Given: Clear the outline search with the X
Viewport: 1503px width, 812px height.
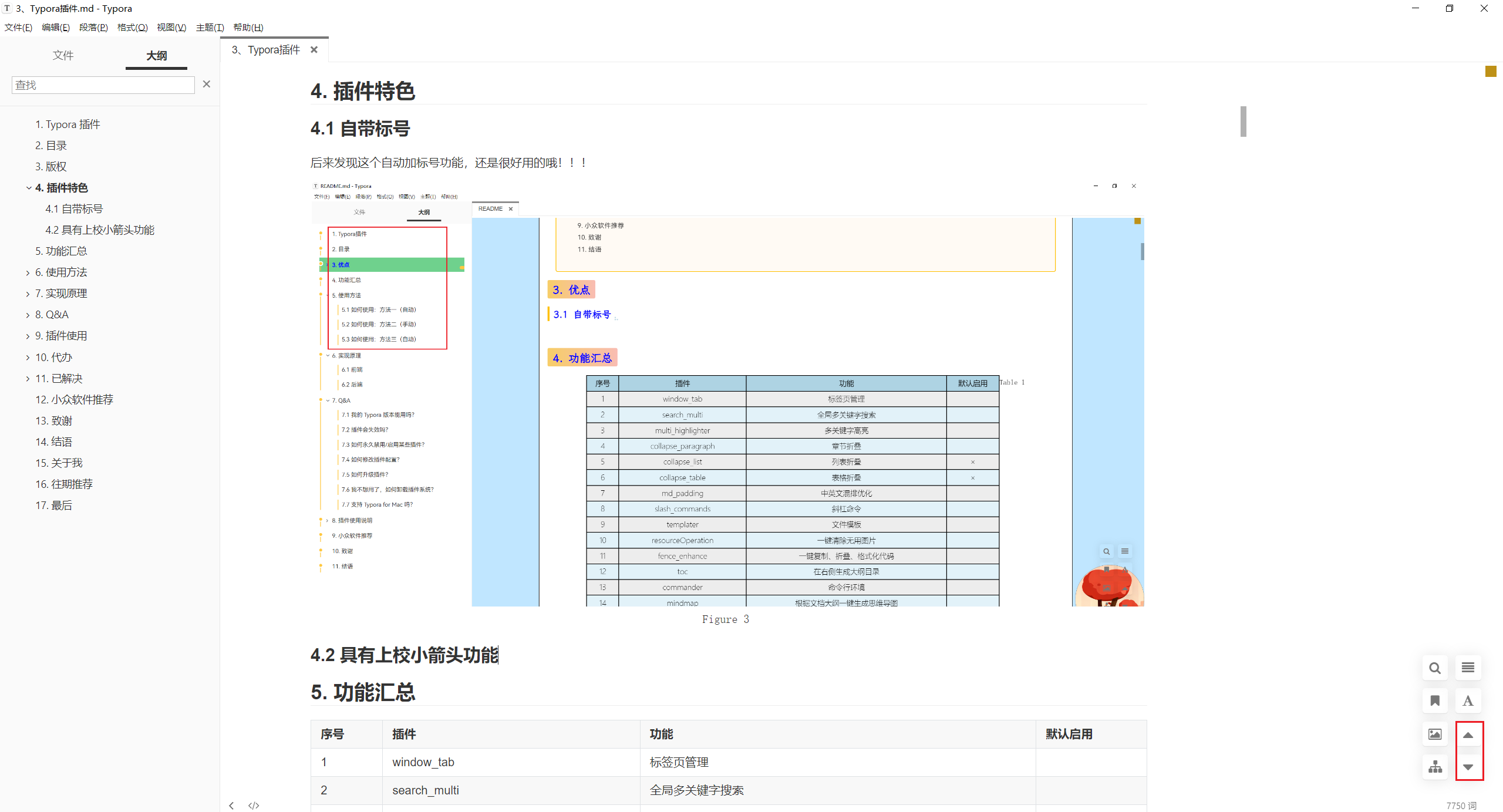Looking at the screenshot, I should point(206,84).
